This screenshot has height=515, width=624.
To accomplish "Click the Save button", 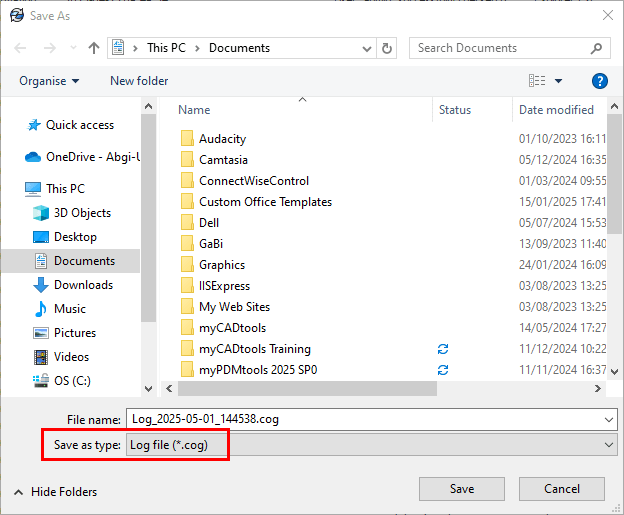I will (462, 489).
